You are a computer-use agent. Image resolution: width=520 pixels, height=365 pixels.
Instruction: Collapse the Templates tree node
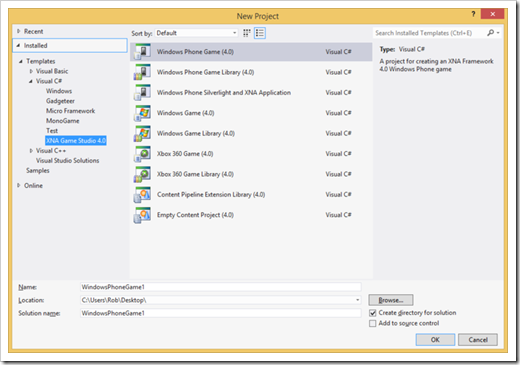[x=21, y=61]
